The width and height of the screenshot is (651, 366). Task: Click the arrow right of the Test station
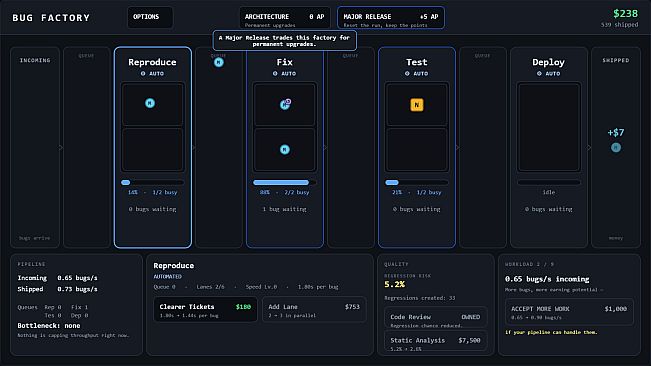point(457,147)
